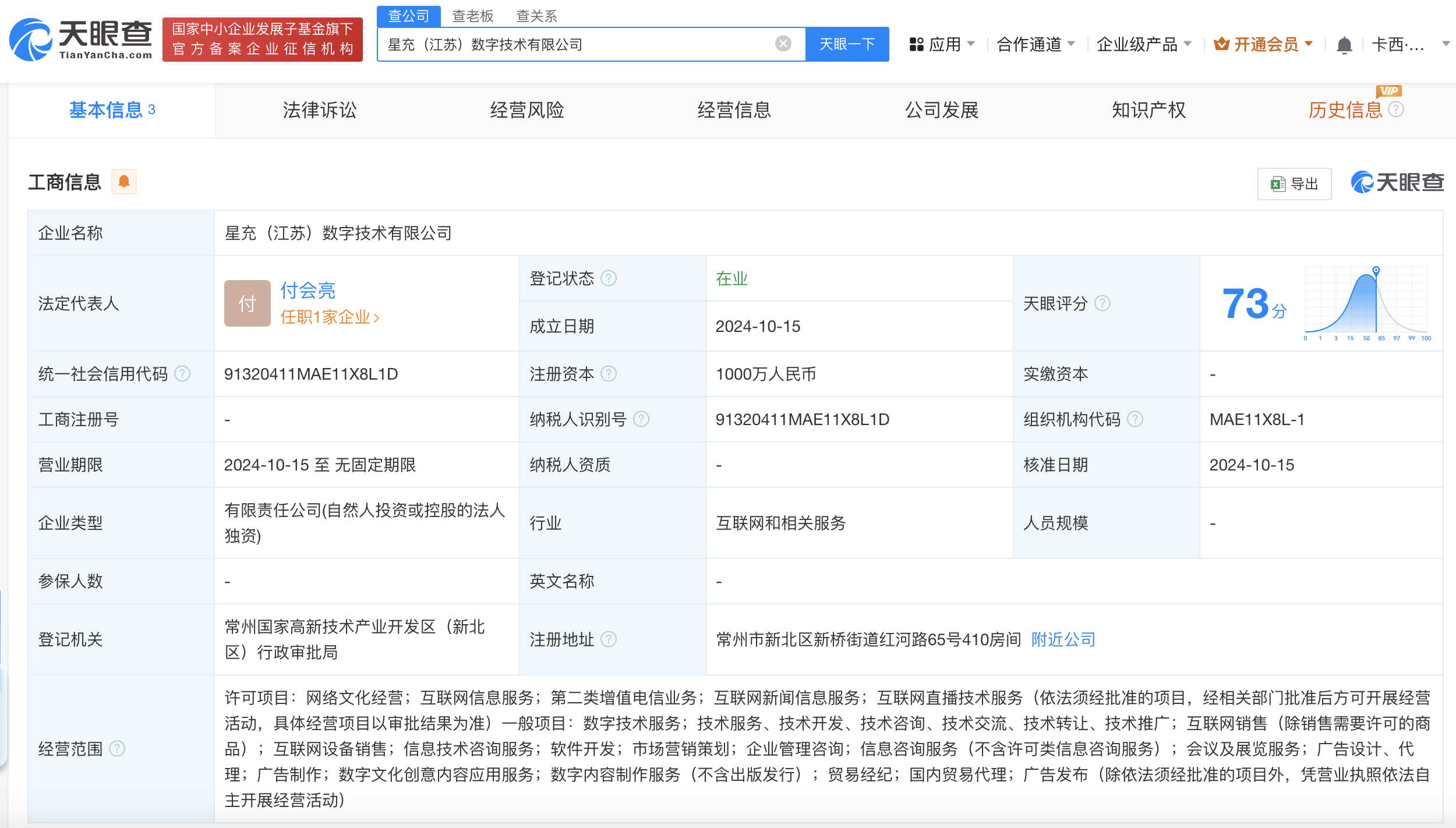Click the question mark beside 天眼评分
This screenshot has height=828, width=1456.
point(1101,303)
